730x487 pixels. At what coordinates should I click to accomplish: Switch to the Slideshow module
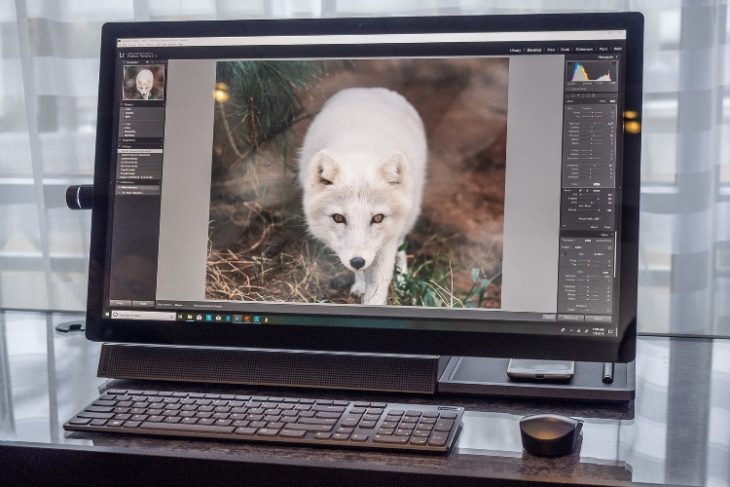coord(584,49)
